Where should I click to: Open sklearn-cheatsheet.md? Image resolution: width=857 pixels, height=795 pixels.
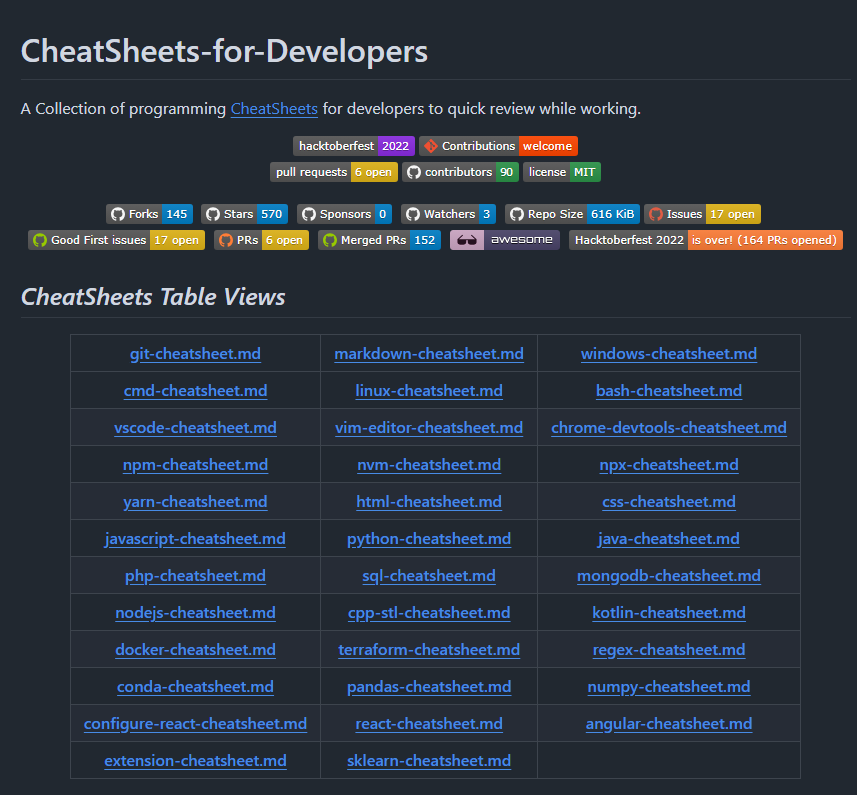coord(429,761)
